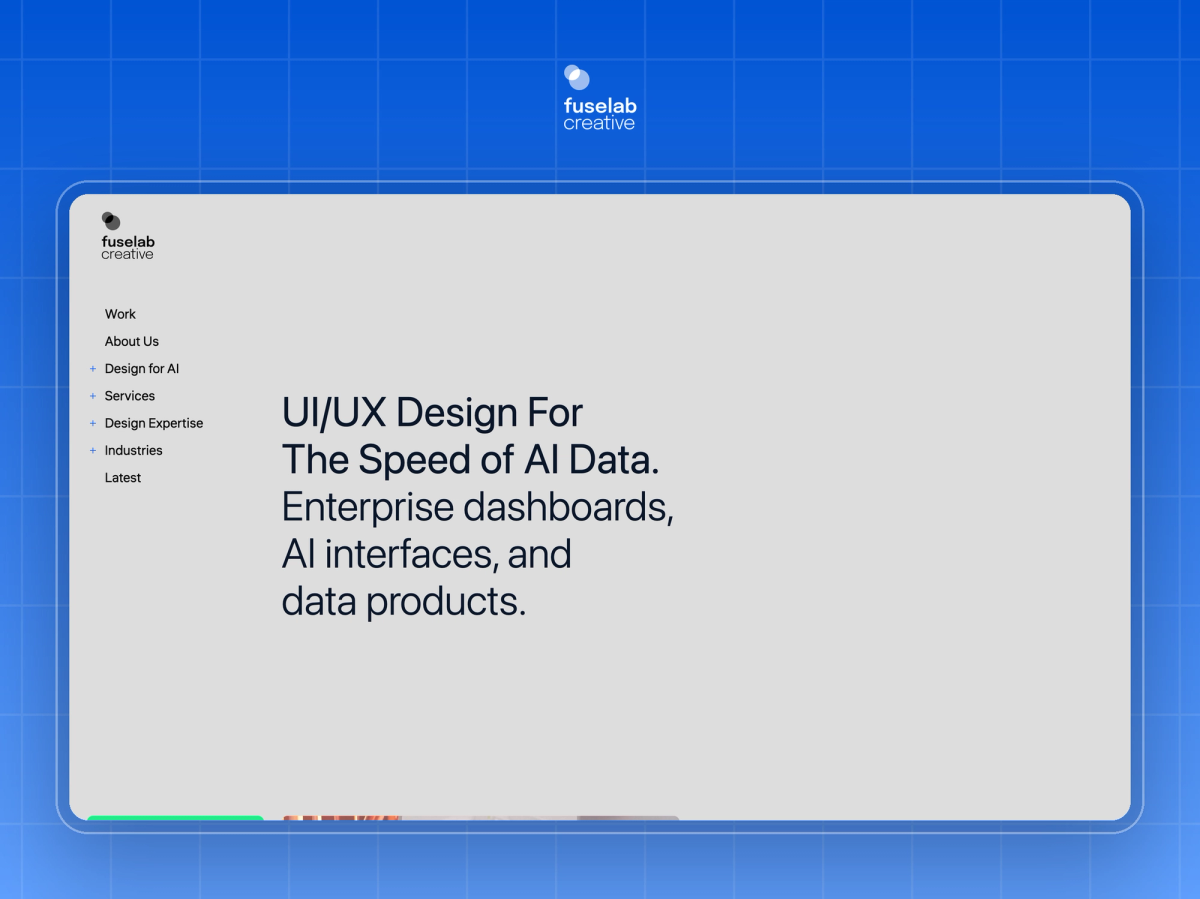Click the text 'data products.'

click(x=404, y=602)
